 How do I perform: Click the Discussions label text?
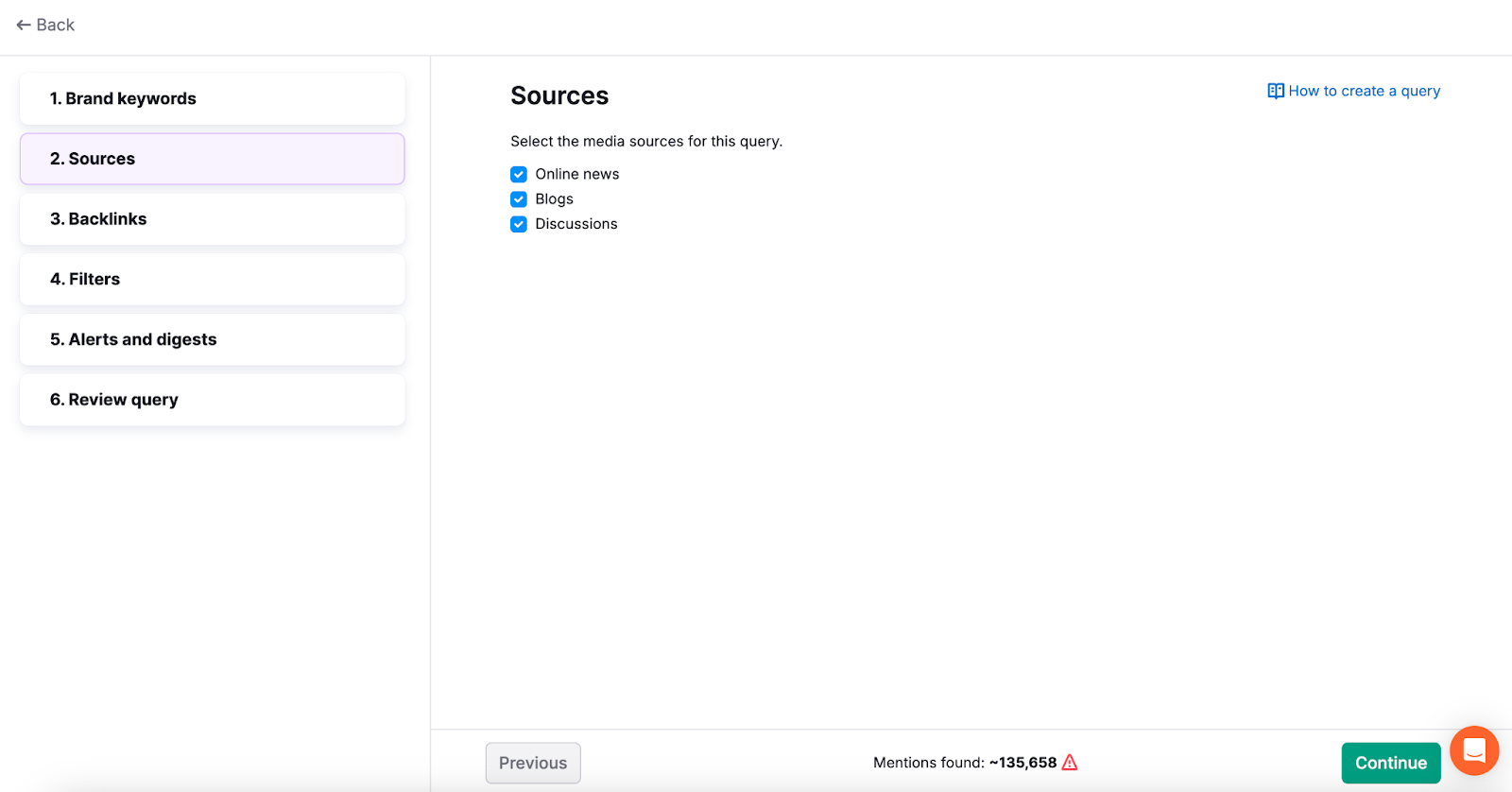click(x=576, y=225)
